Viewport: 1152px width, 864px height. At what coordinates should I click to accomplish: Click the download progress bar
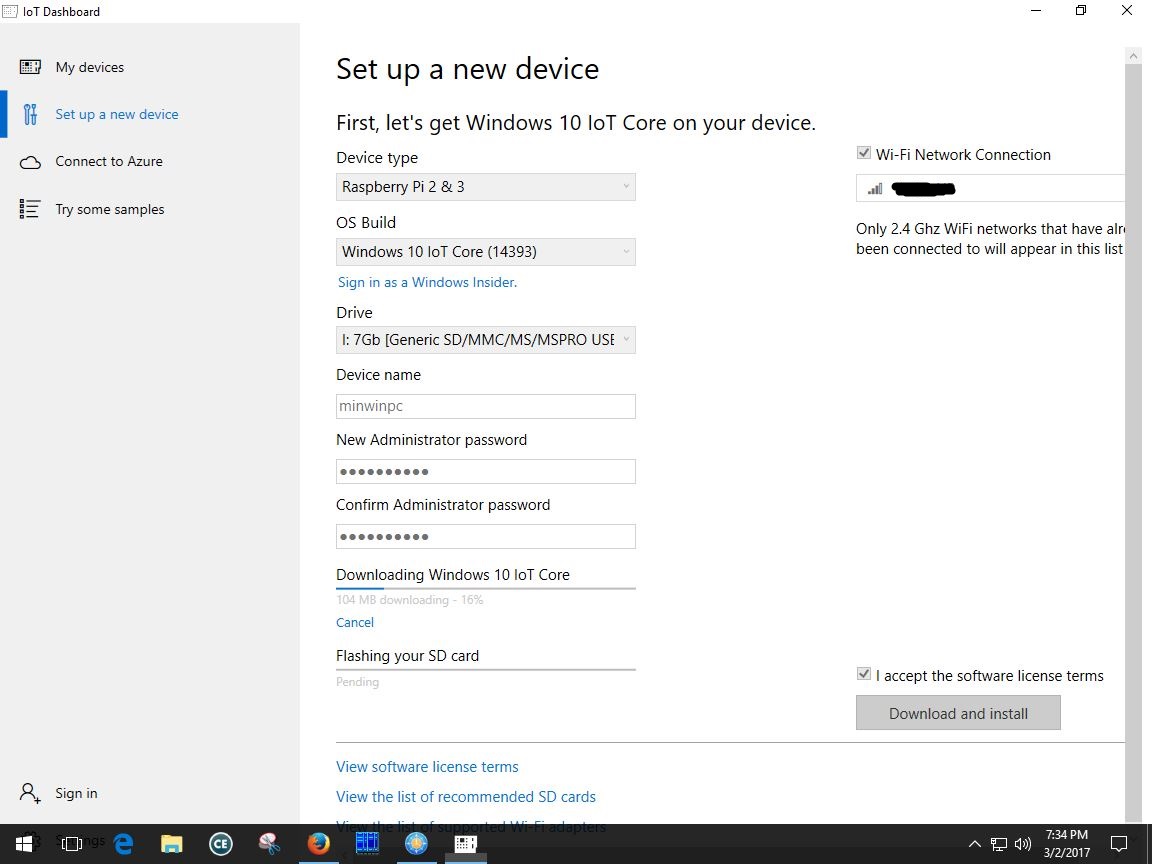486,588
